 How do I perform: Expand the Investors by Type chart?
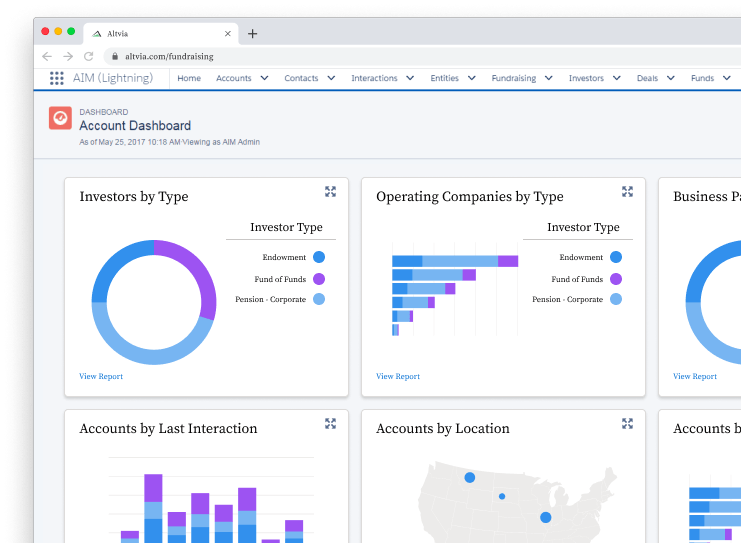pos(330,191)
